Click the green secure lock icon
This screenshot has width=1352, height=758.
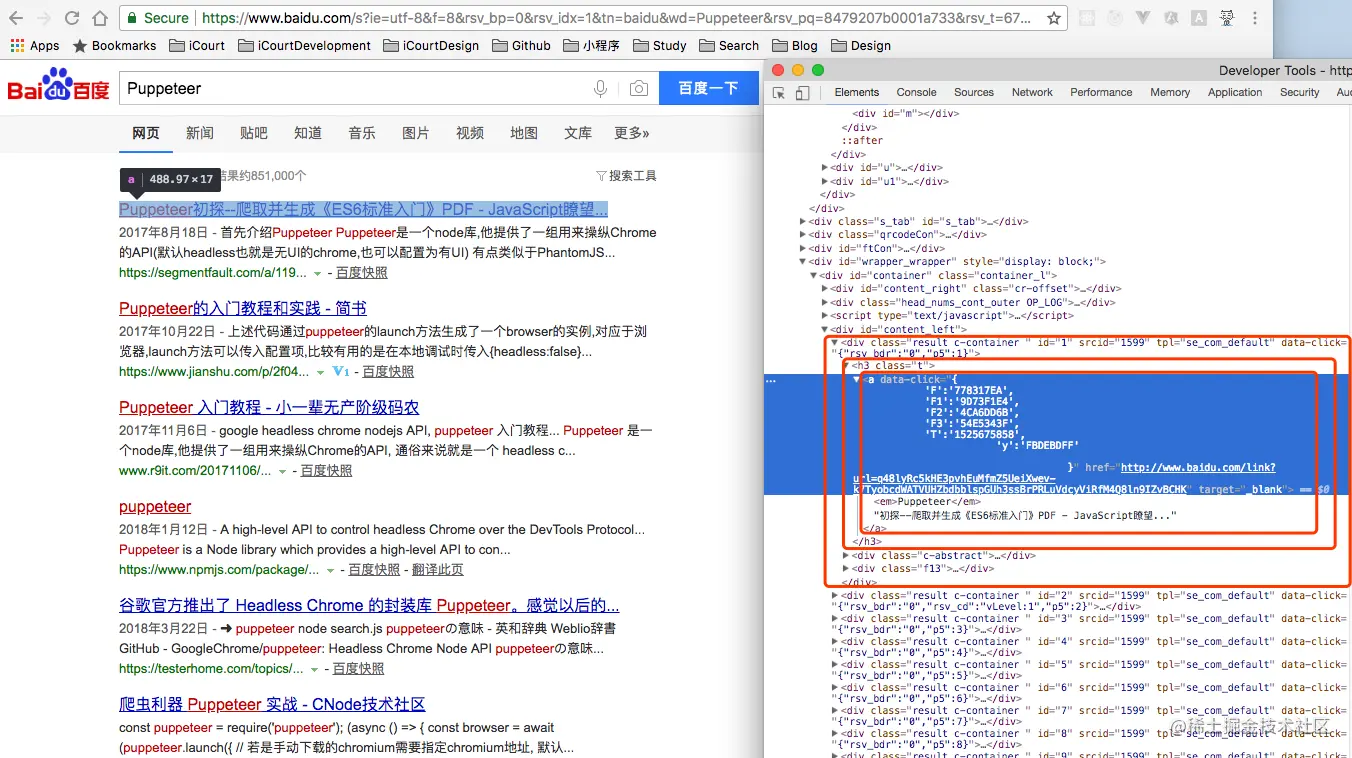point(132,18)
